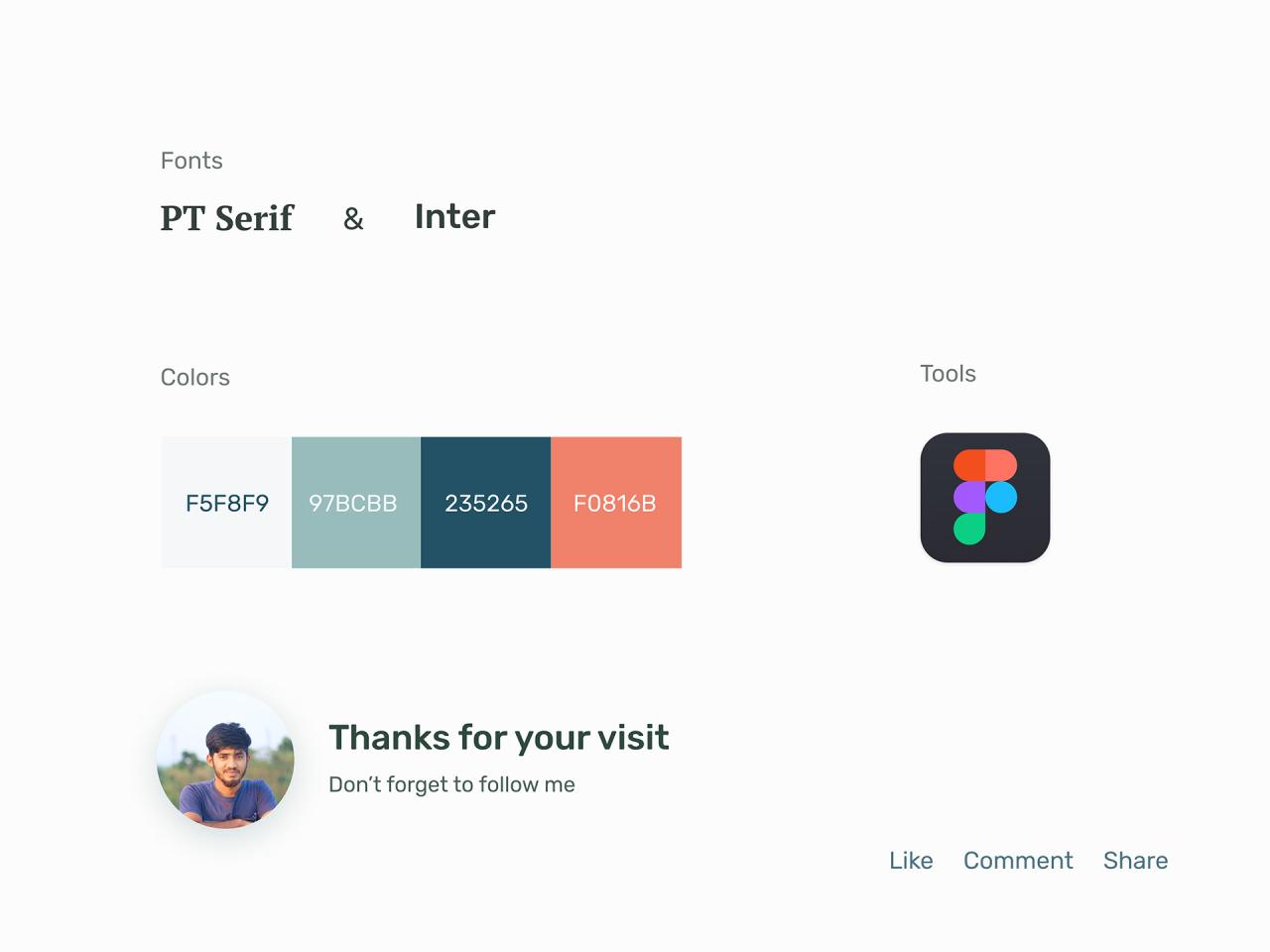
Task: Click the green shape in the Figma logo
Action: click(969, 529)
